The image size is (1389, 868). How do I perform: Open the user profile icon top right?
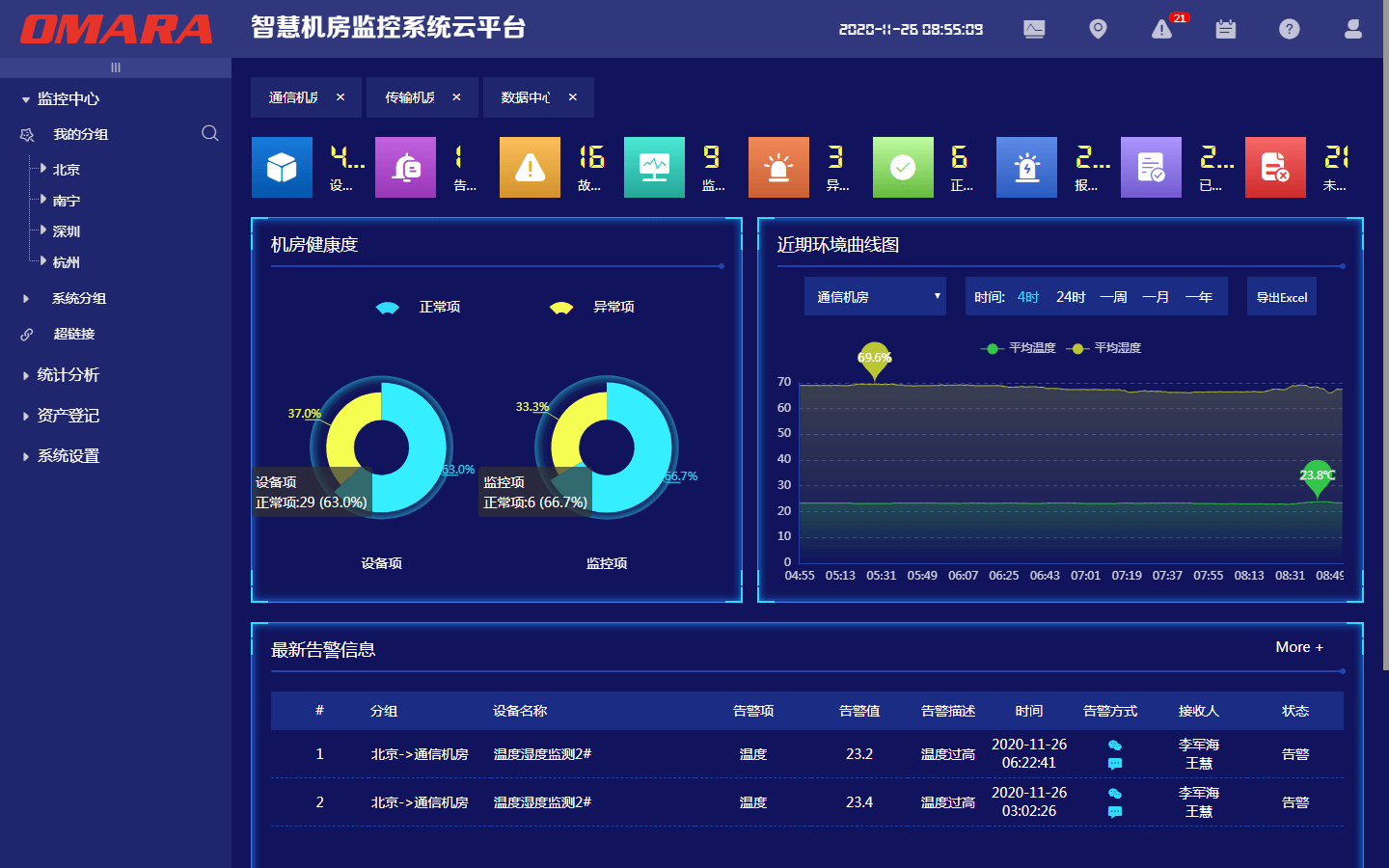(x=1352, y=29)
